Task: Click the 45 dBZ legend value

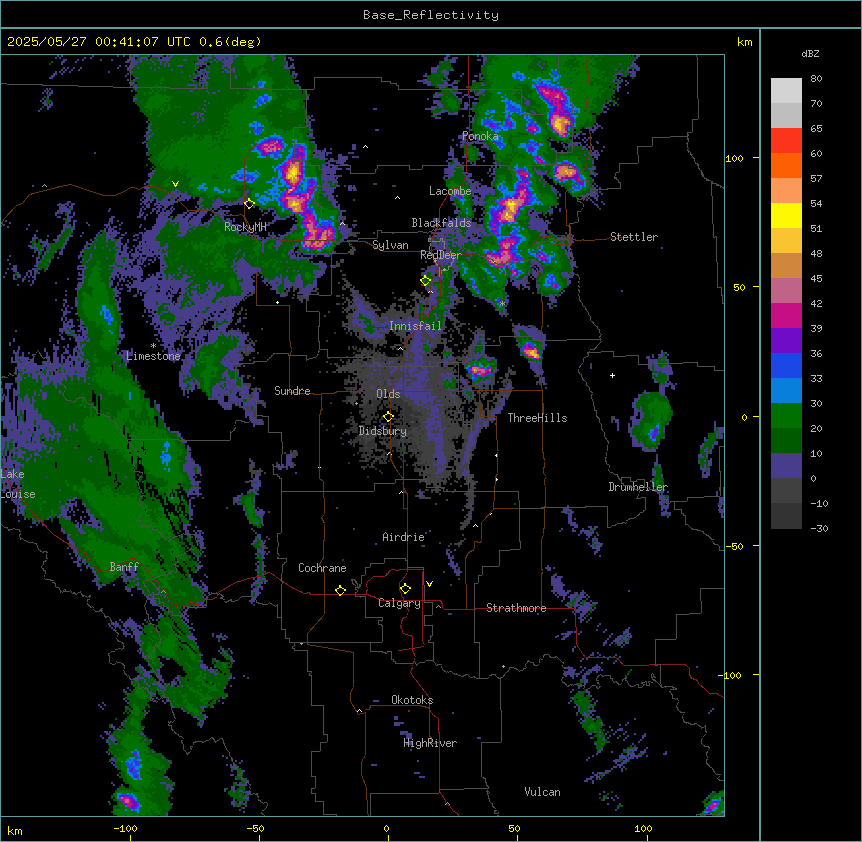Action: (x=816, y=279)
